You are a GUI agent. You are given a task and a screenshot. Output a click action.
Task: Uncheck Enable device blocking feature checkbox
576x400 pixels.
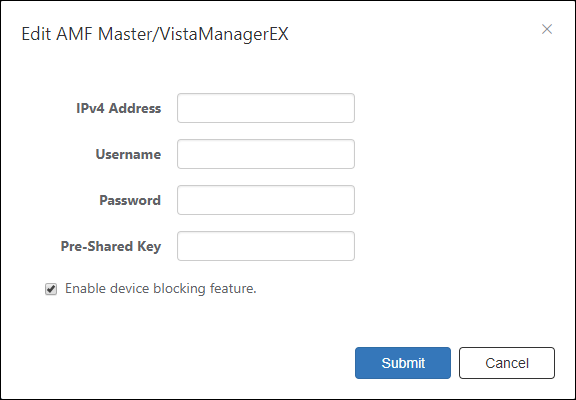(51, 289)
